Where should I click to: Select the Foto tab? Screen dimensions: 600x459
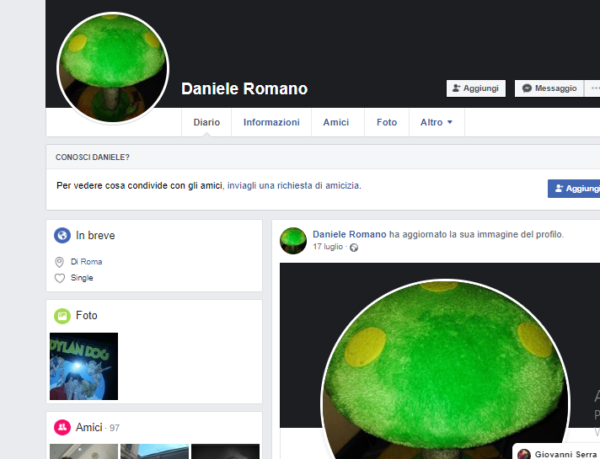pos(386,122)
